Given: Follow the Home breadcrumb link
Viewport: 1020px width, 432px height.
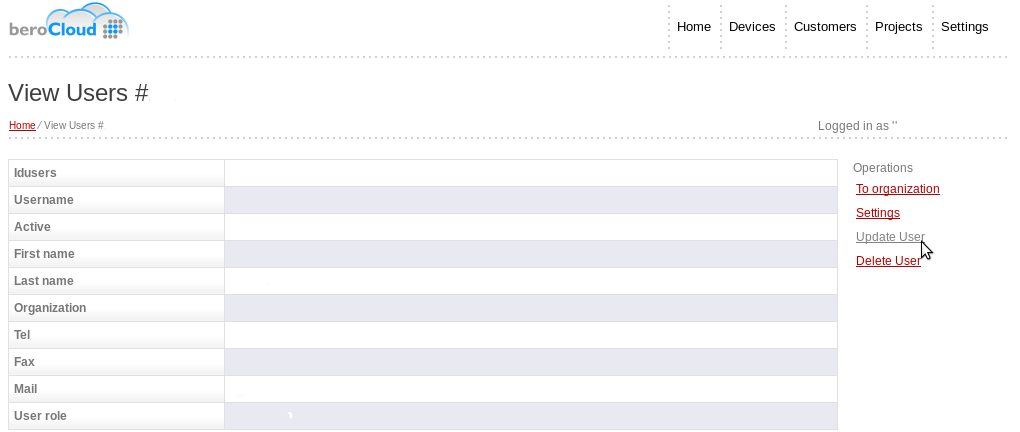Looking at the screenshot, I should pyautogui.click(x=22, y=125).
